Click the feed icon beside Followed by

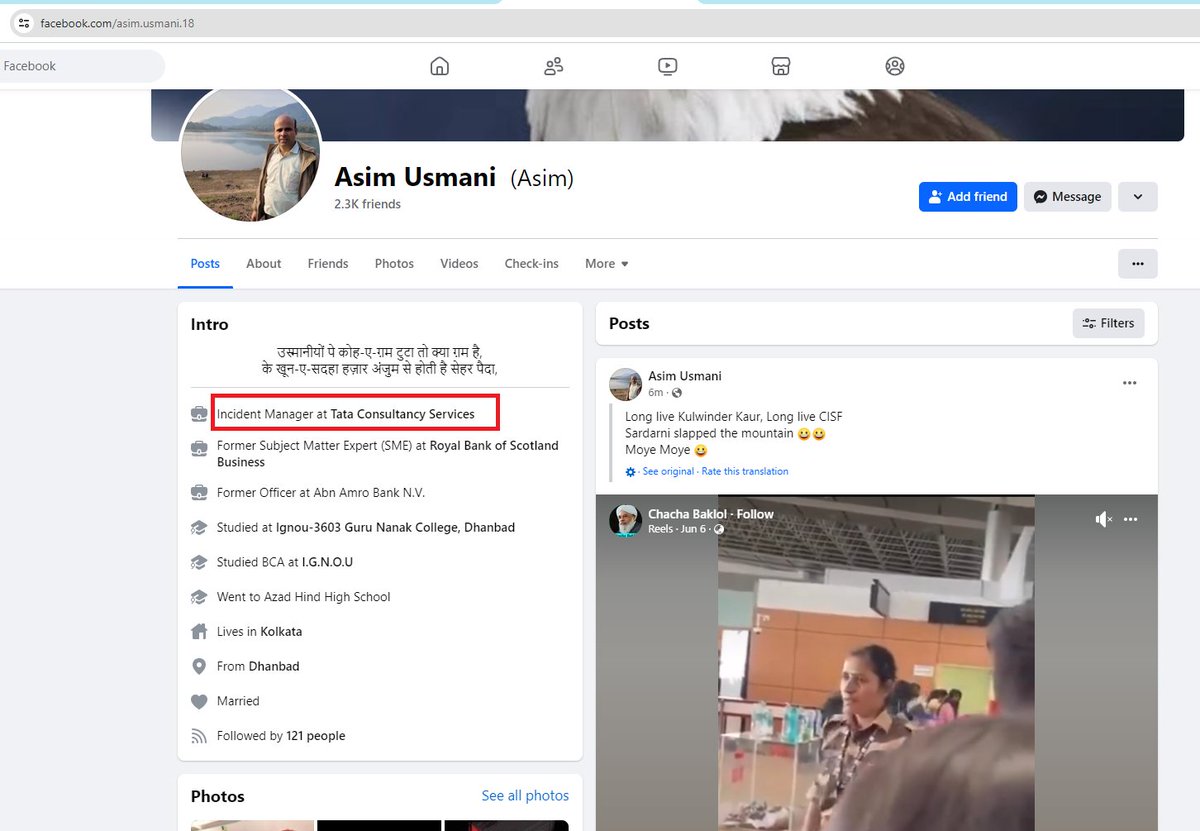pos(199,736)
